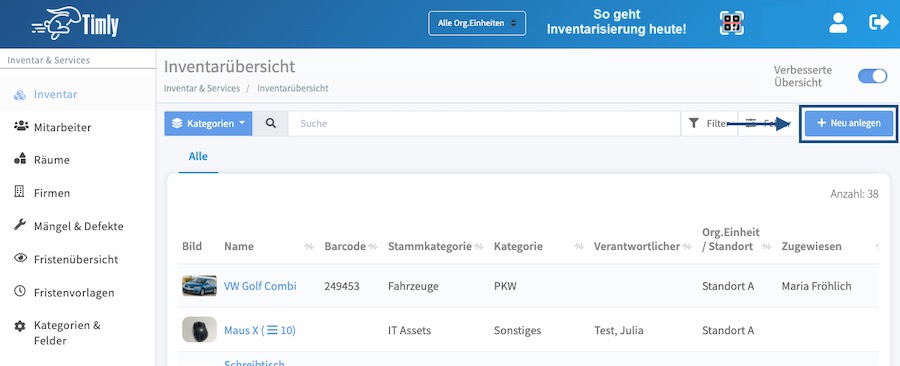900x366 pixels.
Task: Click Maria Fröhlich cell
Action: (816, 286)
